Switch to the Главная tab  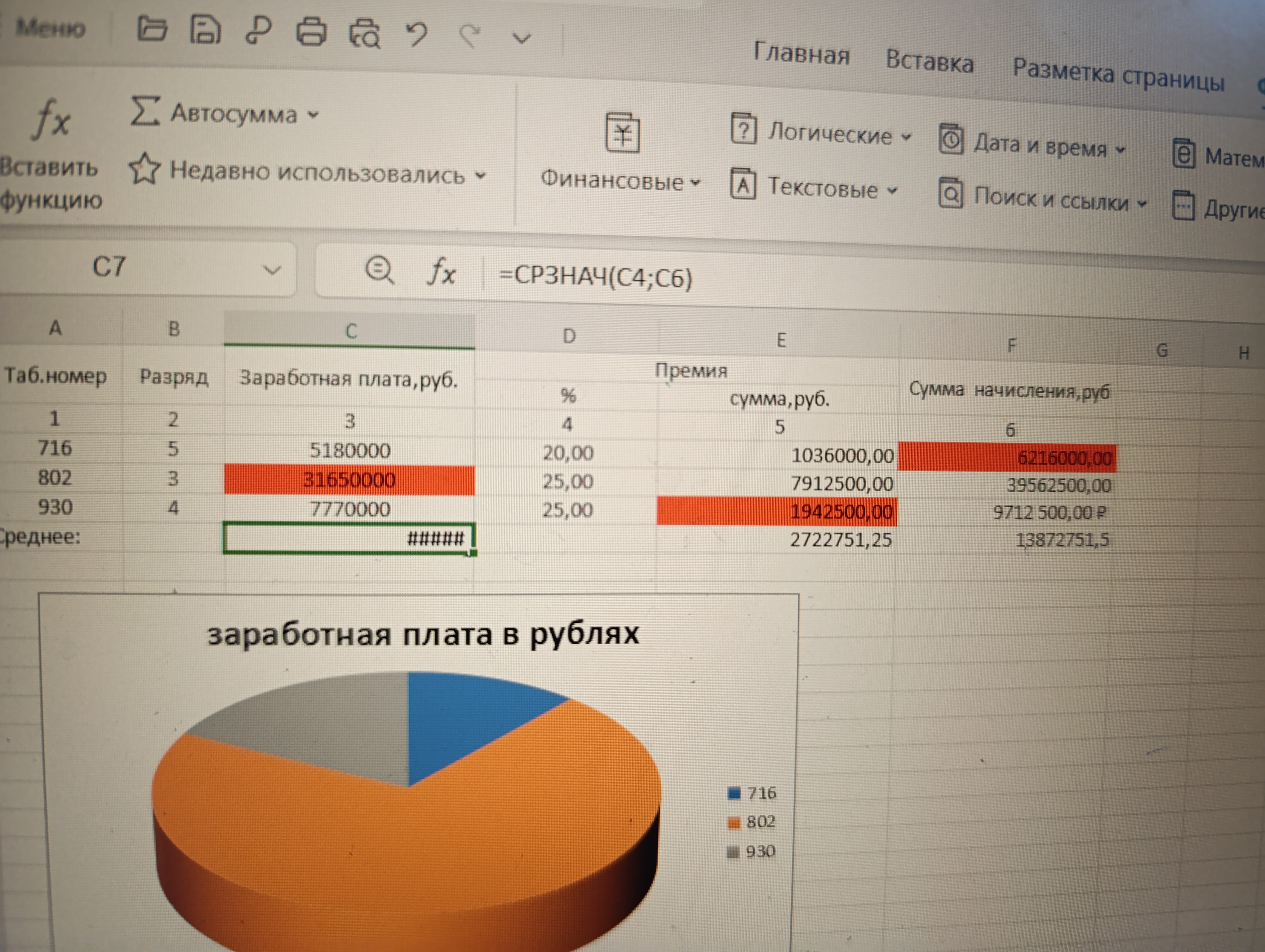click(x=801, y=54)
